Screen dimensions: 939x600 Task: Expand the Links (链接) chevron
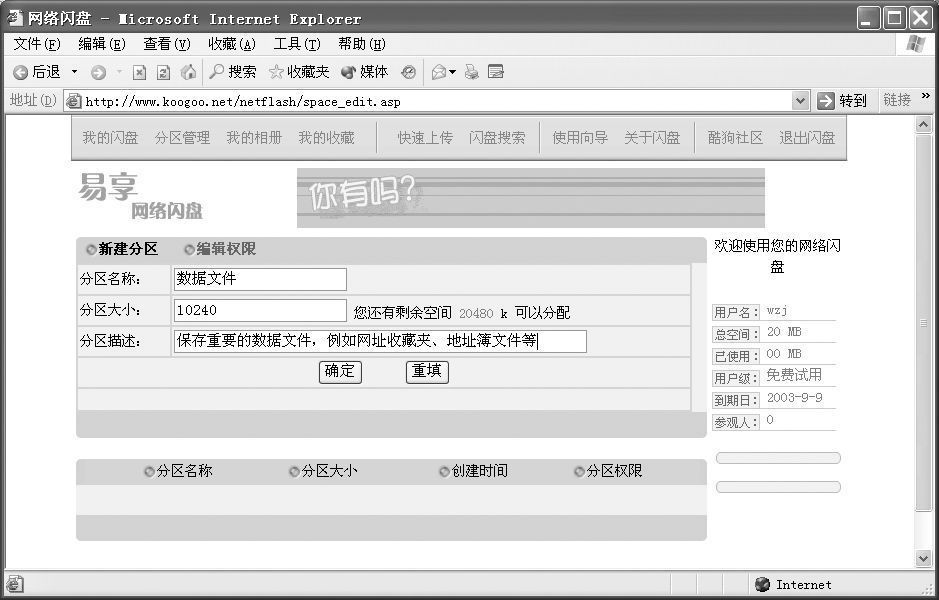click(925, 97)
